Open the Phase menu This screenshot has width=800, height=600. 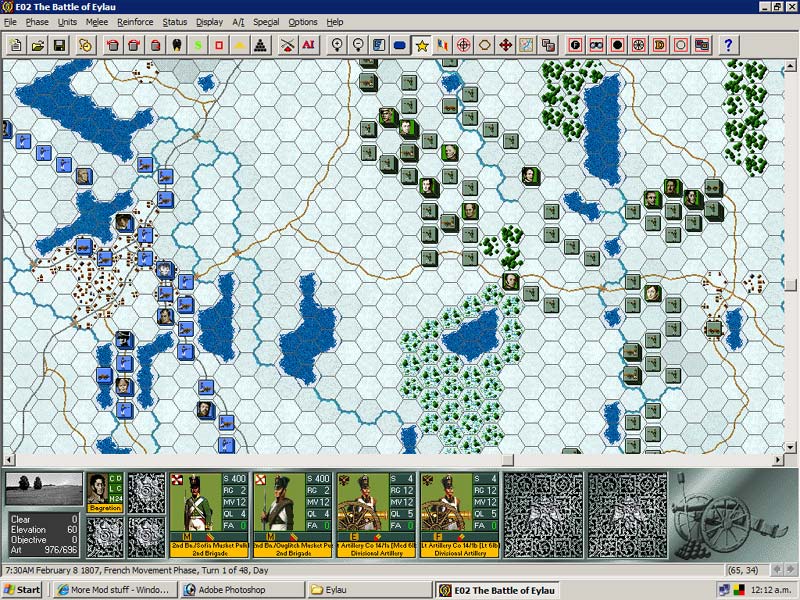click(x=37, y=22)
